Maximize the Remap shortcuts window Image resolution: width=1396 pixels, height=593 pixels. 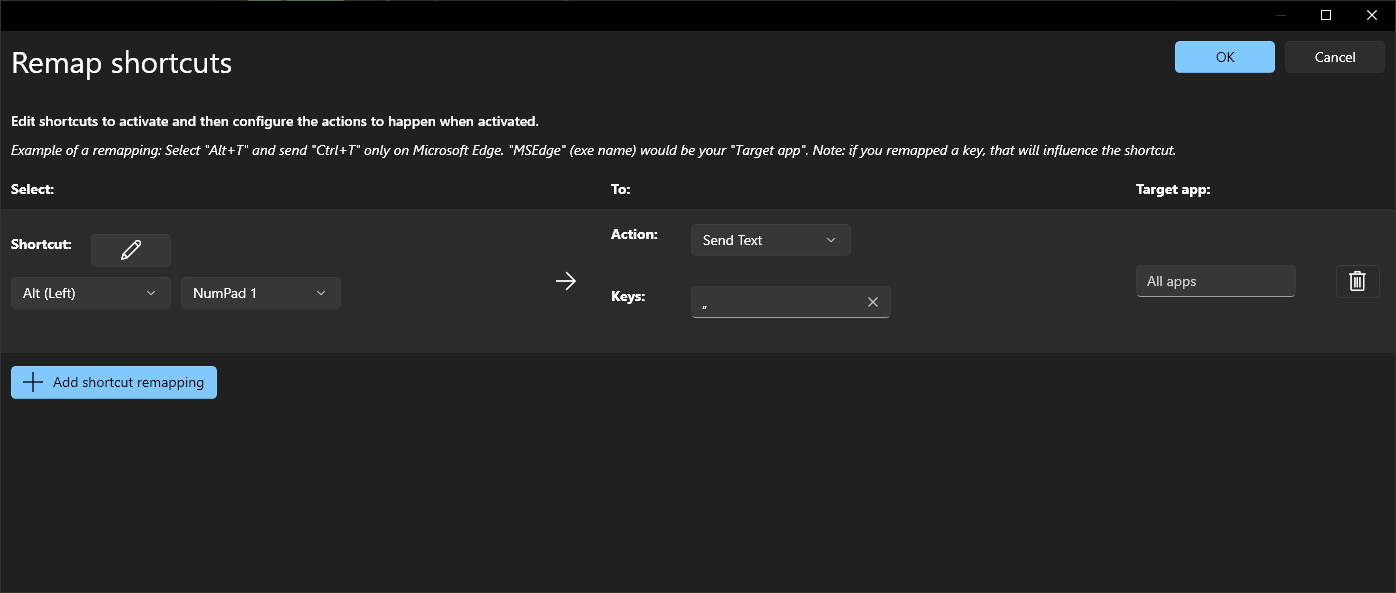point(1326,15)
